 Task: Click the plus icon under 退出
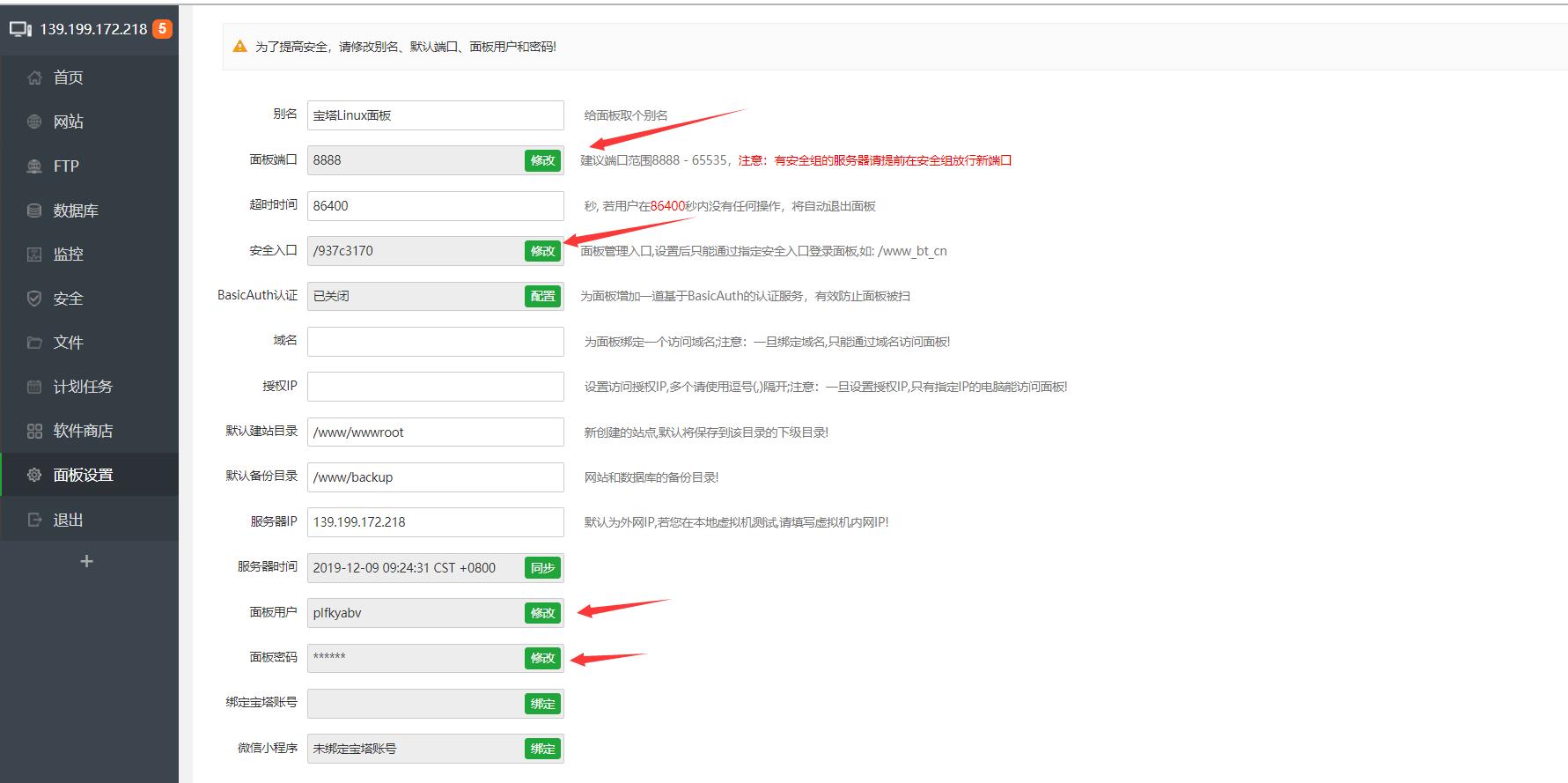point(86,561)
